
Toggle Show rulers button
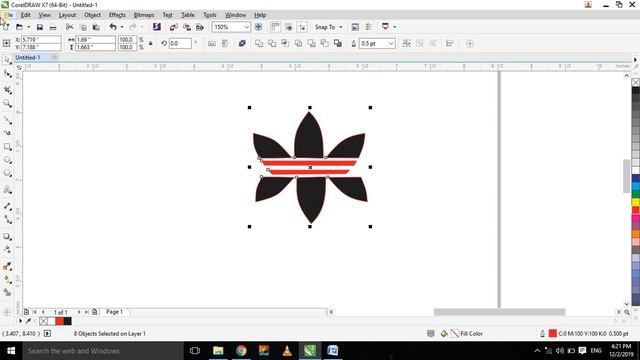276,27
